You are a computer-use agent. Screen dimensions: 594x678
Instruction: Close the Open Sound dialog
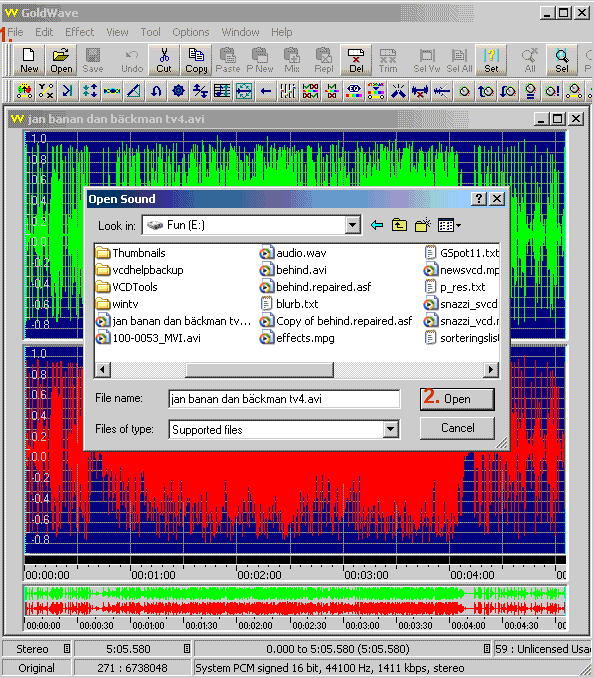[497, 199]
